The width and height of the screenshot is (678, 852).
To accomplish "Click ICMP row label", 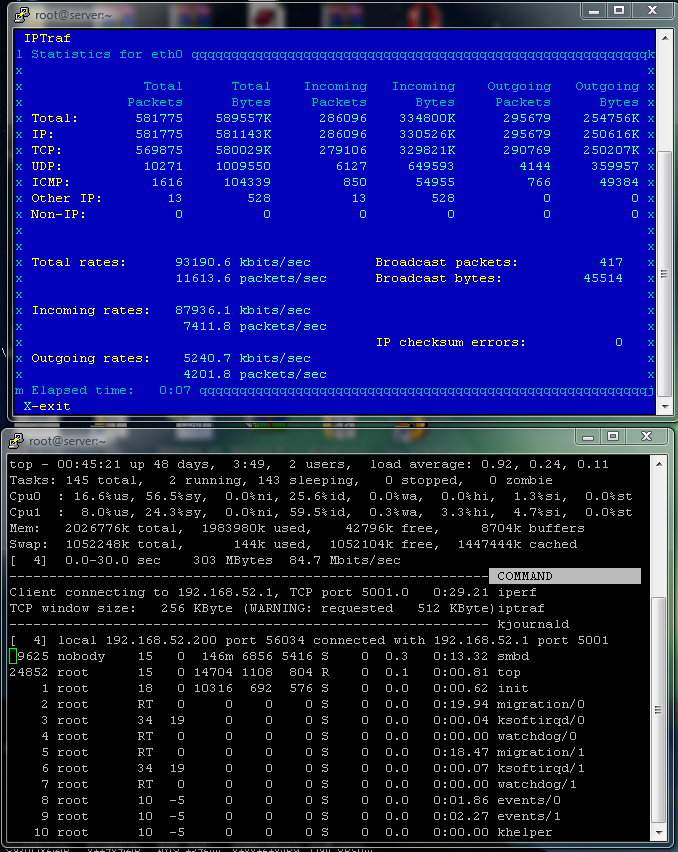I will click(51, 182).
